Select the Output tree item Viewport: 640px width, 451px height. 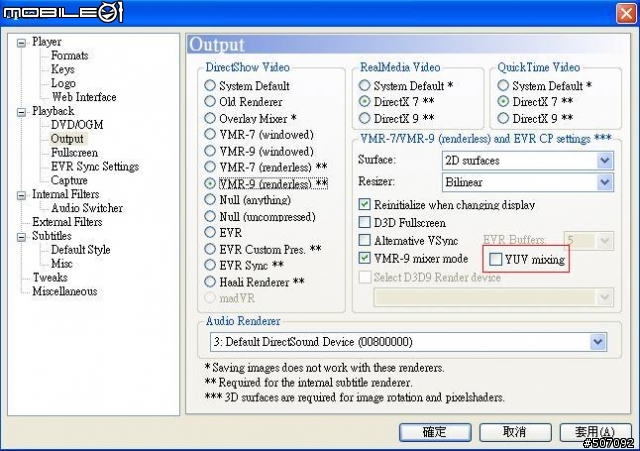(x=67, y=139)
